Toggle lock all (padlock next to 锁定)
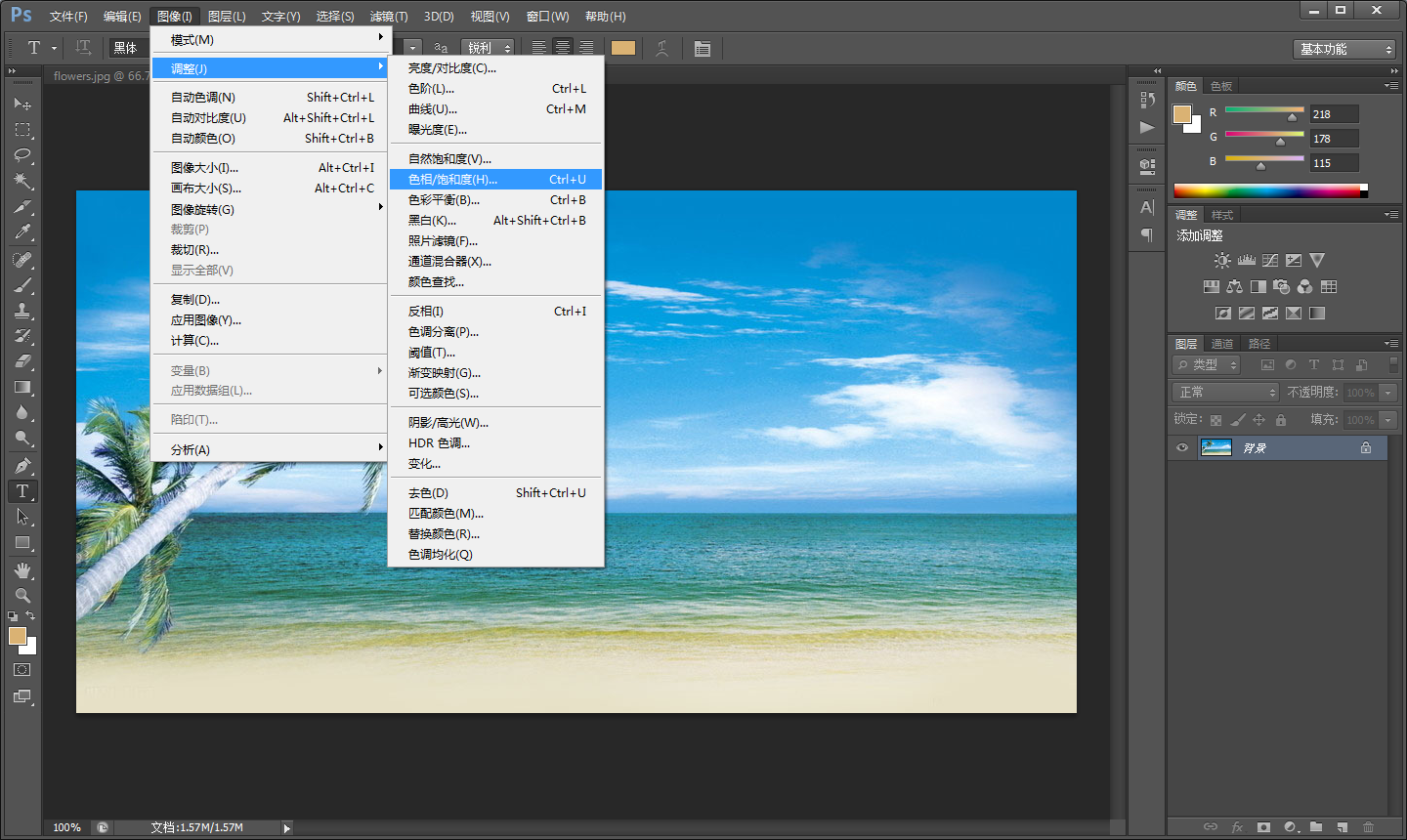 coord(1281,420)
